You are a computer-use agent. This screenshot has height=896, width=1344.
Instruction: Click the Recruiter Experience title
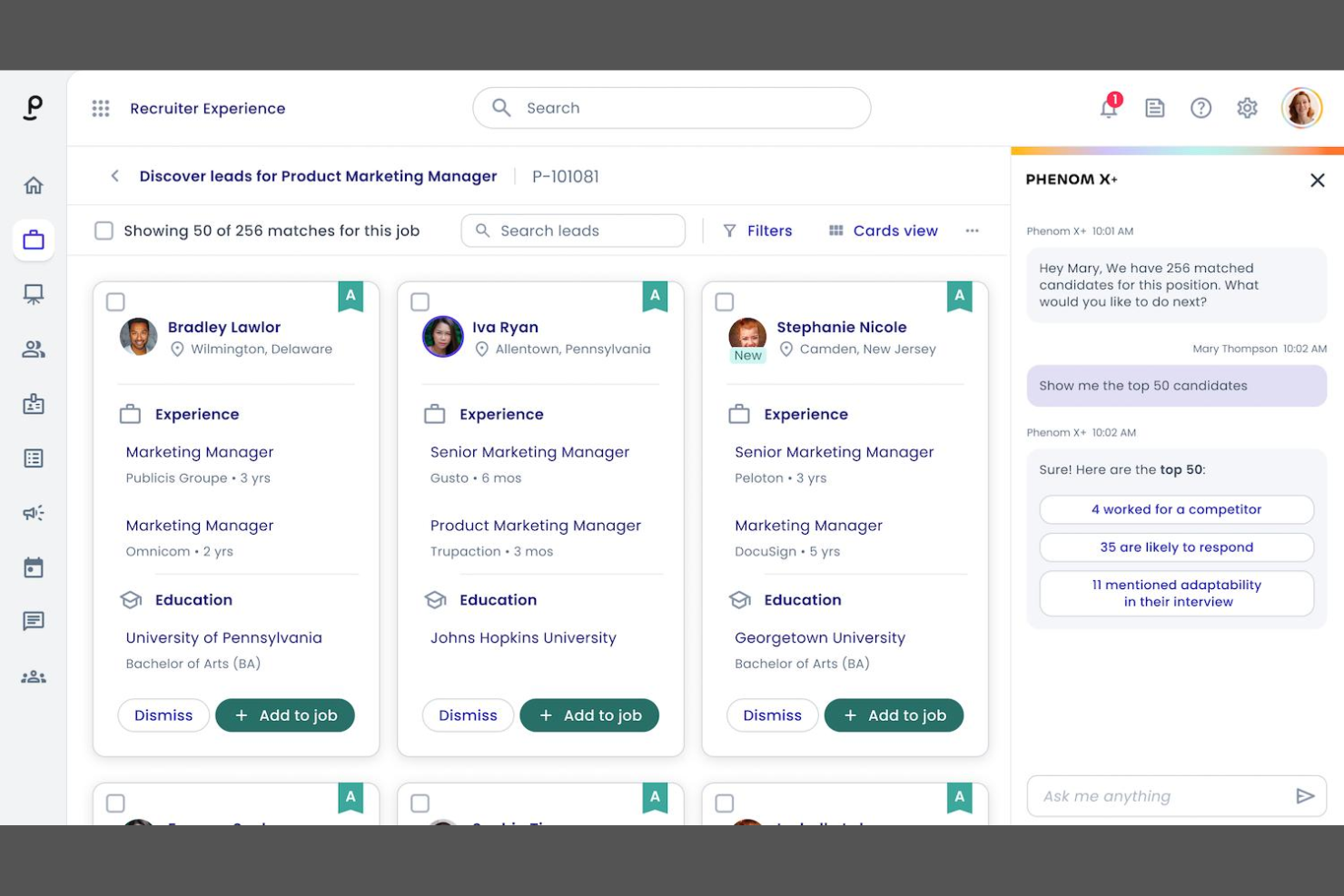[x=208, y=108]
